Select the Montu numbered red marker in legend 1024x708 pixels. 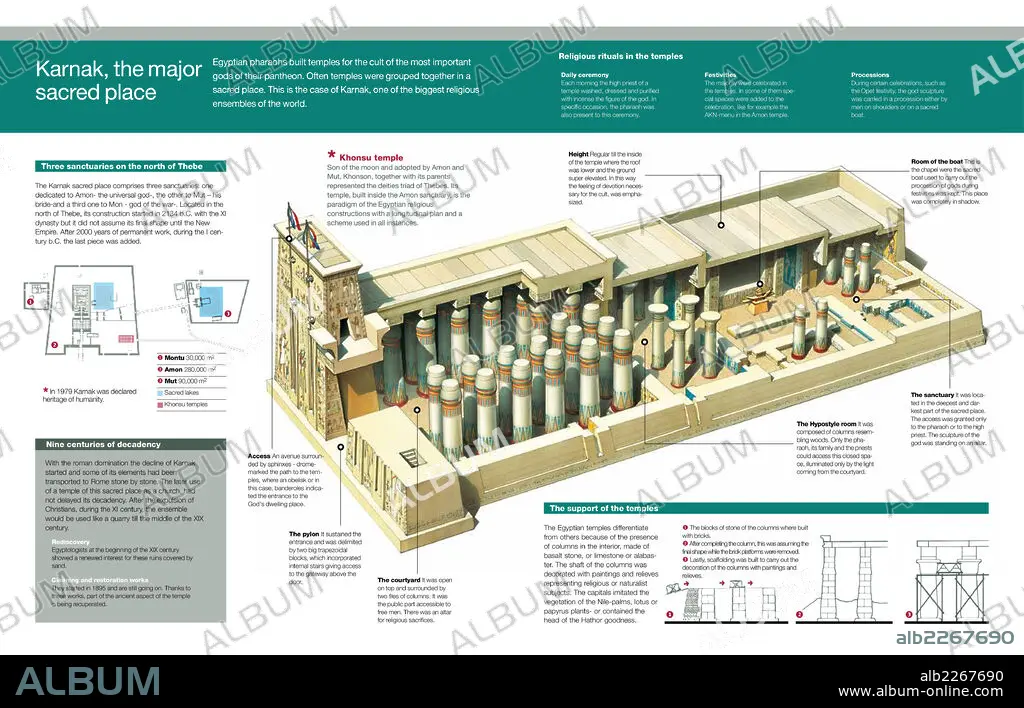160,358
